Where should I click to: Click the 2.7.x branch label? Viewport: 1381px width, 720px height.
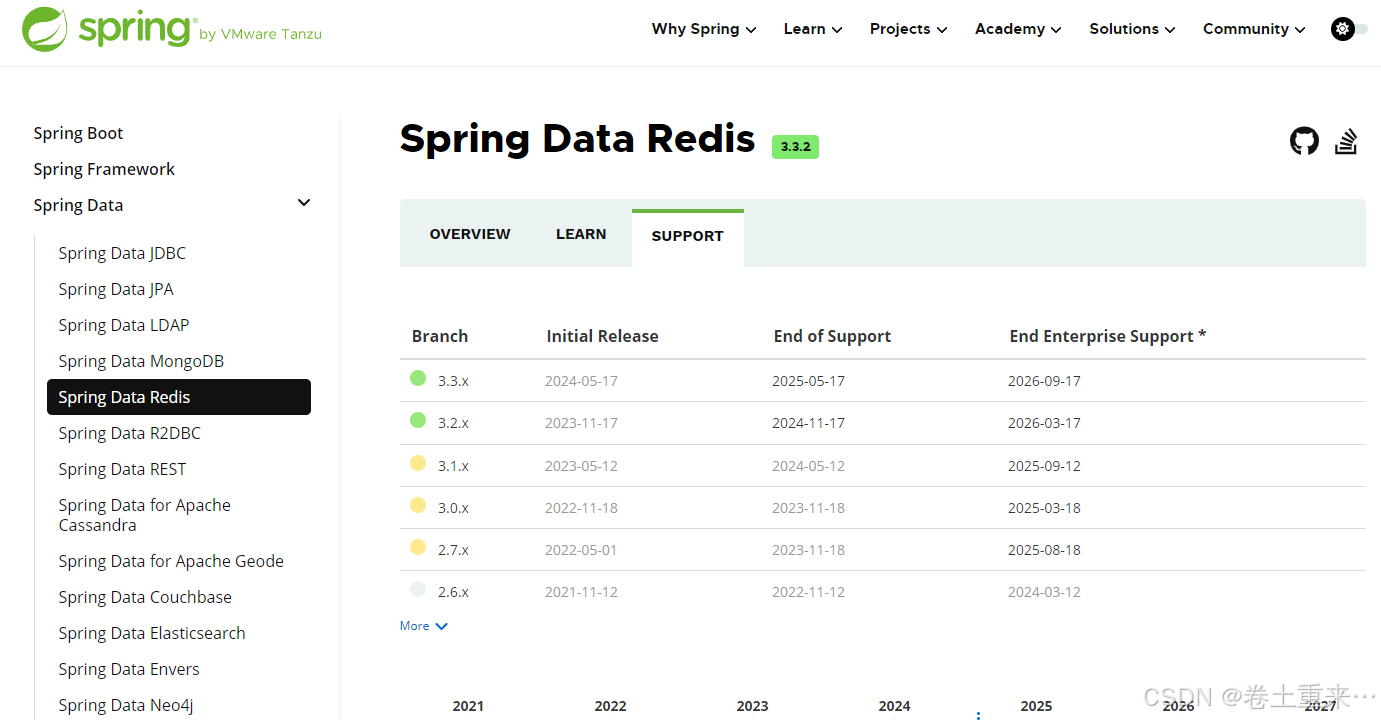coord(453,550)
